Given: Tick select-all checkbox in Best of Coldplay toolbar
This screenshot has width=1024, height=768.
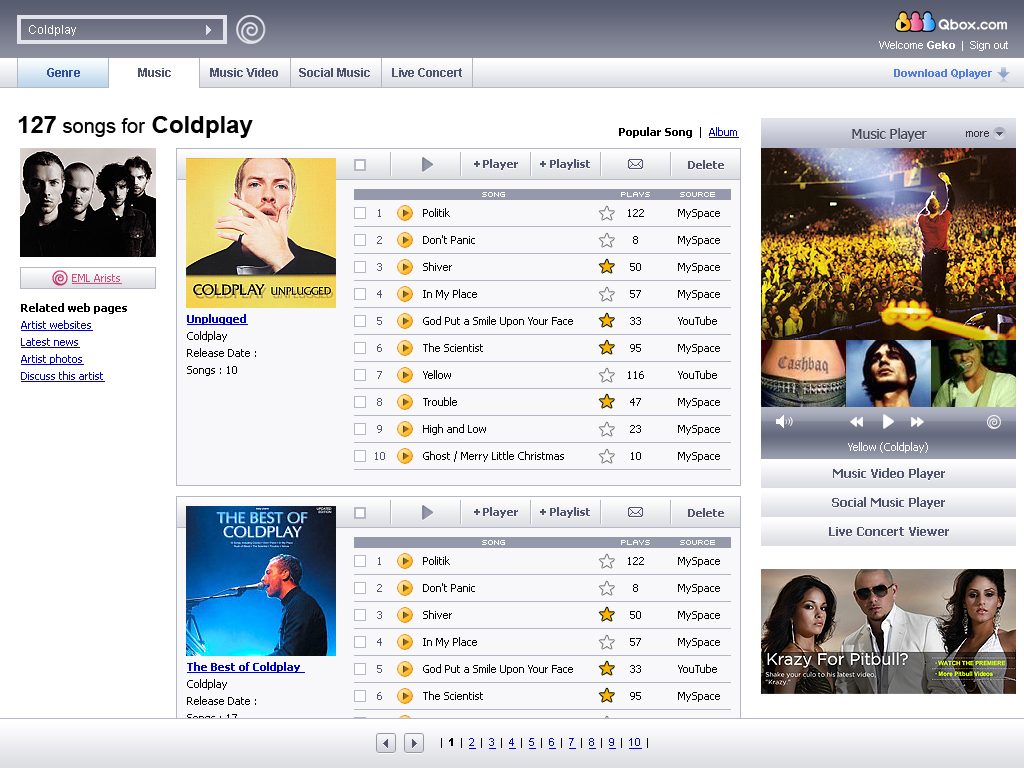Looking at the screenshot, I should (360, 513).
